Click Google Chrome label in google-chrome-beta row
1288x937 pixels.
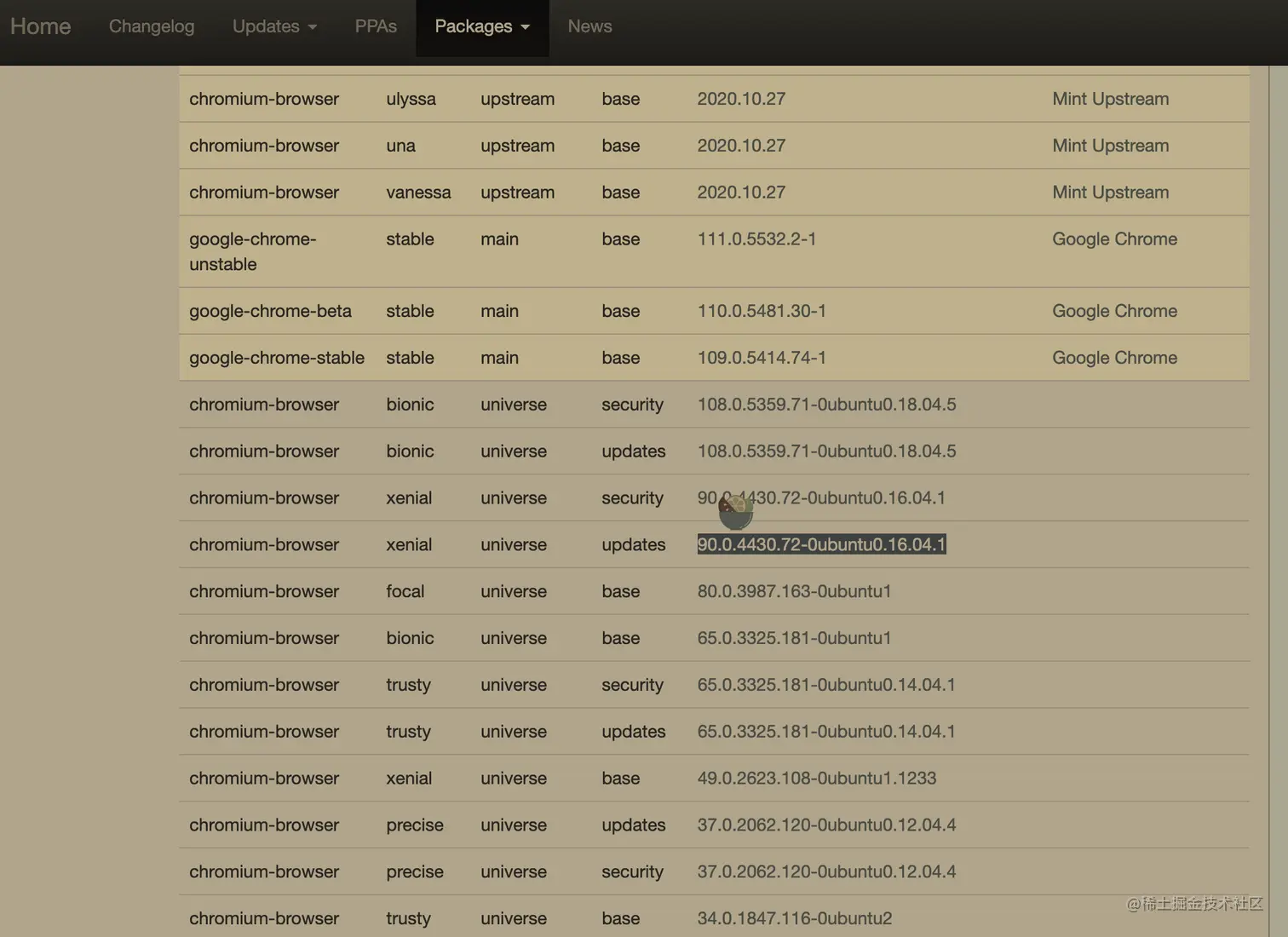pos(1114,311)
